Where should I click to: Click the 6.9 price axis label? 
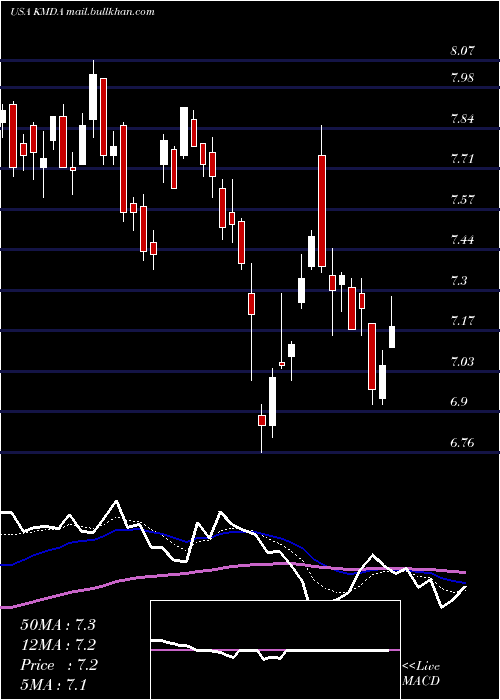pos(459,402)
